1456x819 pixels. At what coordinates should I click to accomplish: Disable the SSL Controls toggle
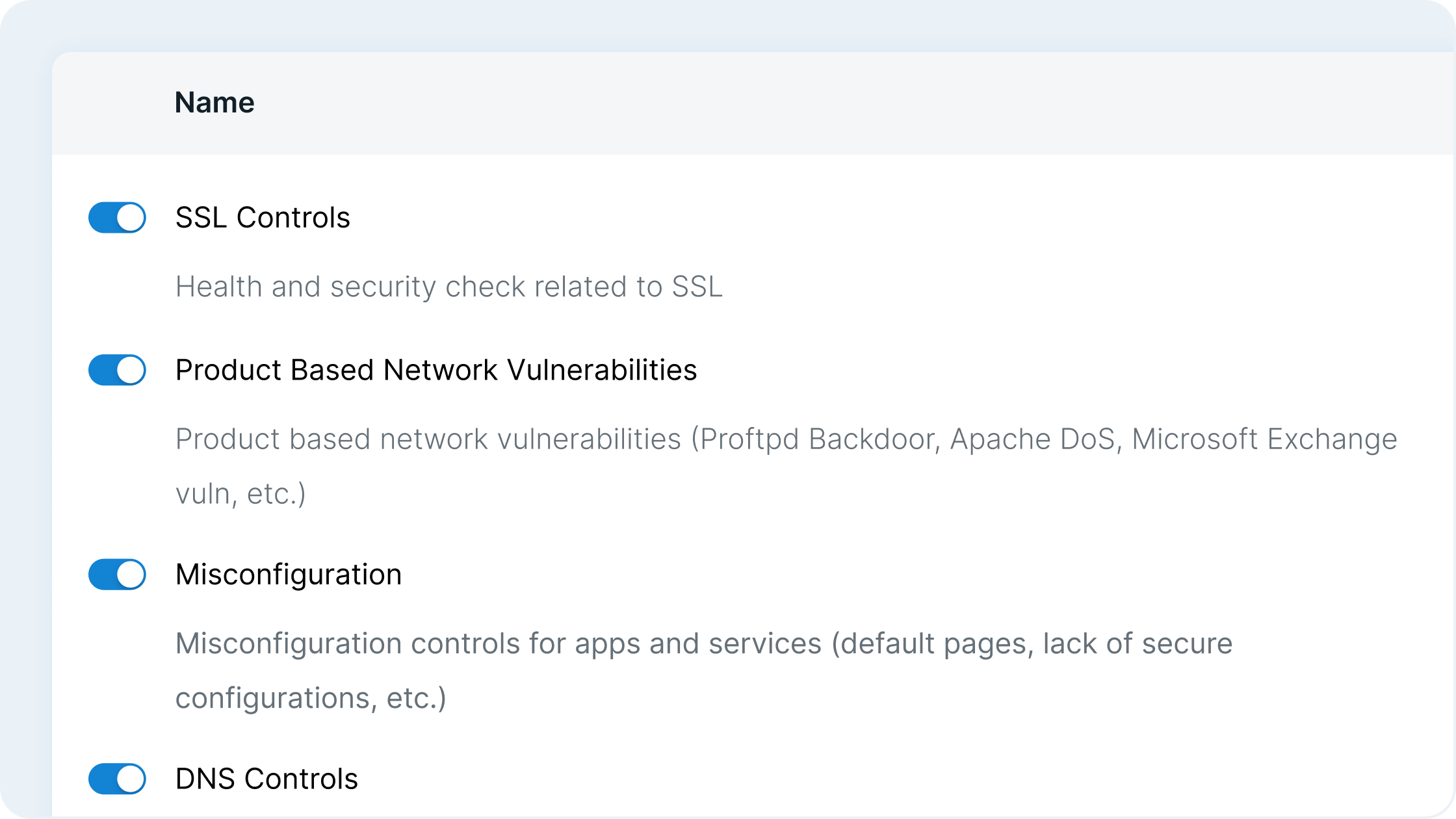coord(117,217)
